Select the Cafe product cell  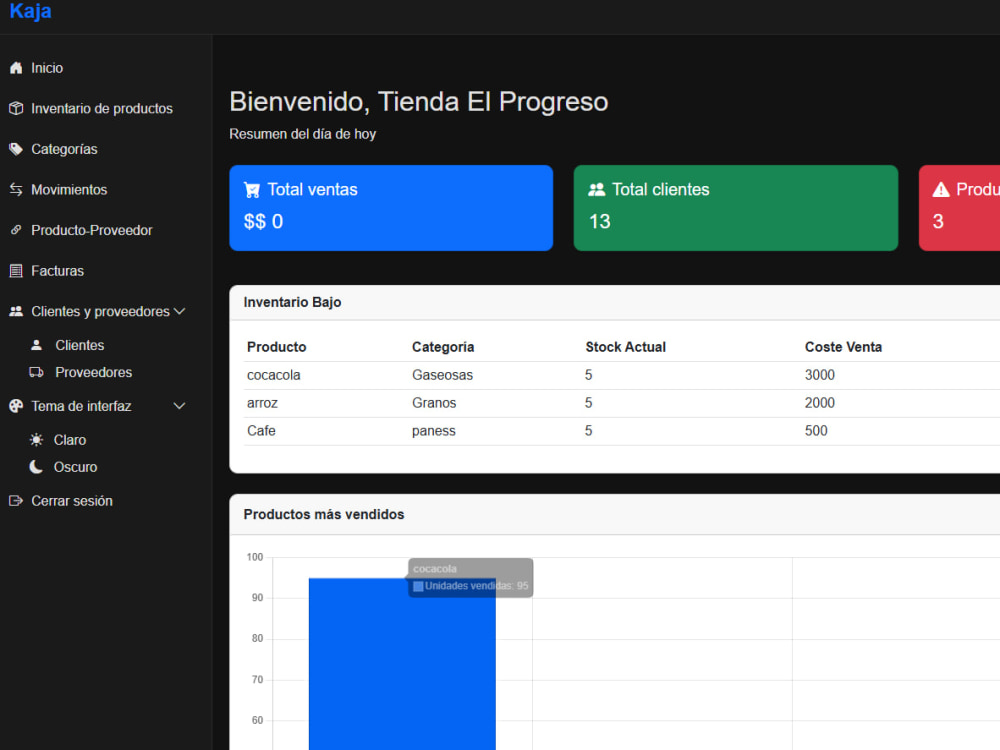coord(261,431)
